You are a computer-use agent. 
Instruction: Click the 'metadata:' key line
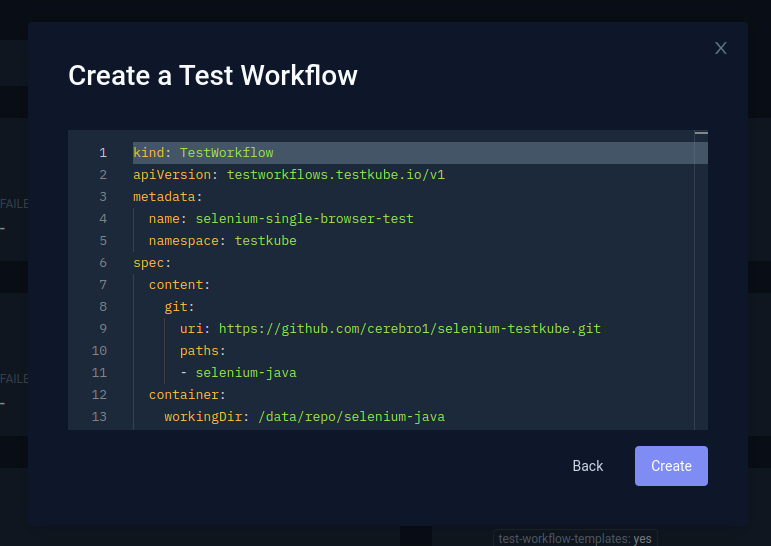point(168,197)
